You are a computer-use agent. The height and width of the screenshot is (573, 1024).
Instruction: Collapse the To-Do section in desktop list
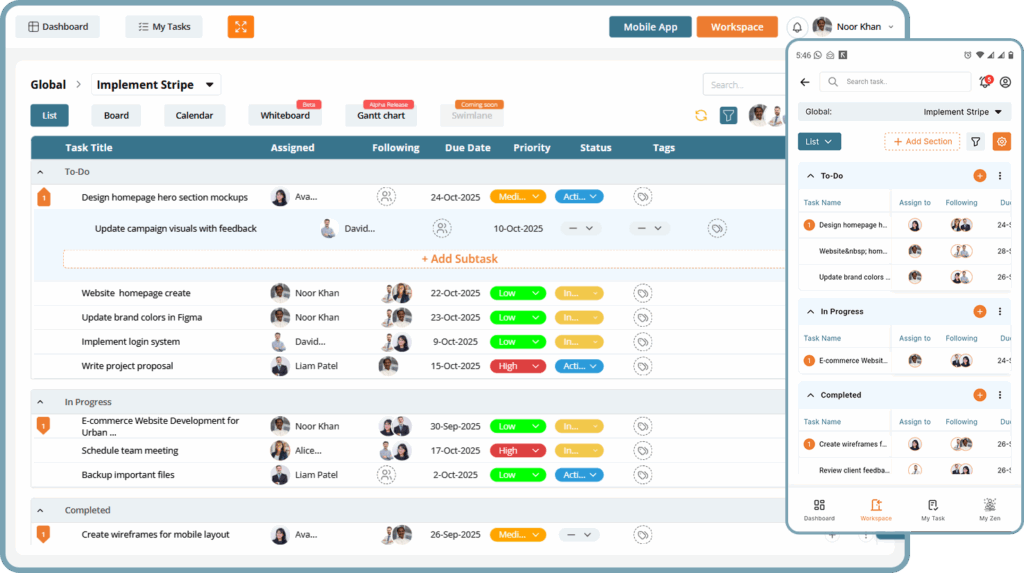point(41,172)
